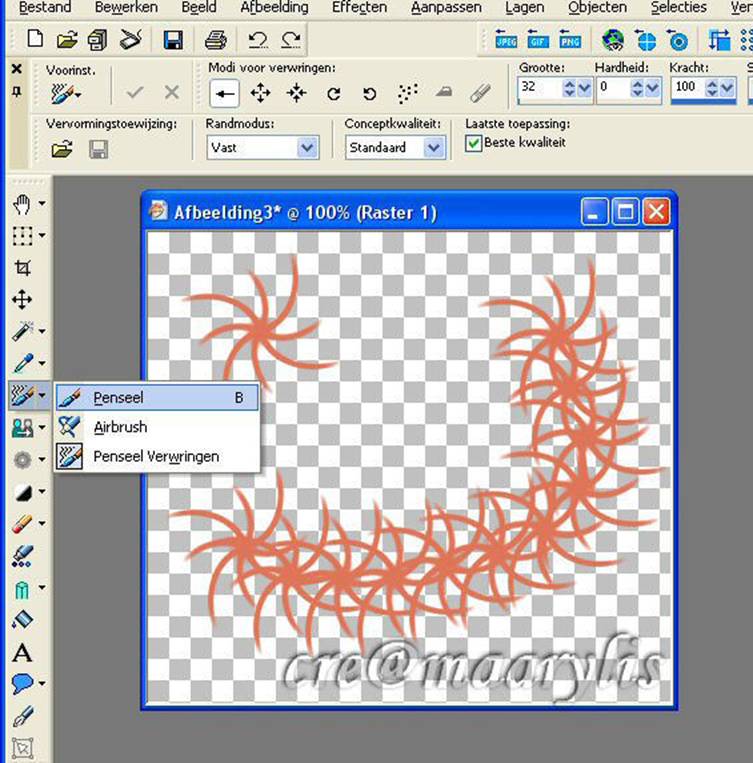753x763 pixels.
Task: Toggle Beste kwaliteit checkbox
Action: [x=473, y=143]
